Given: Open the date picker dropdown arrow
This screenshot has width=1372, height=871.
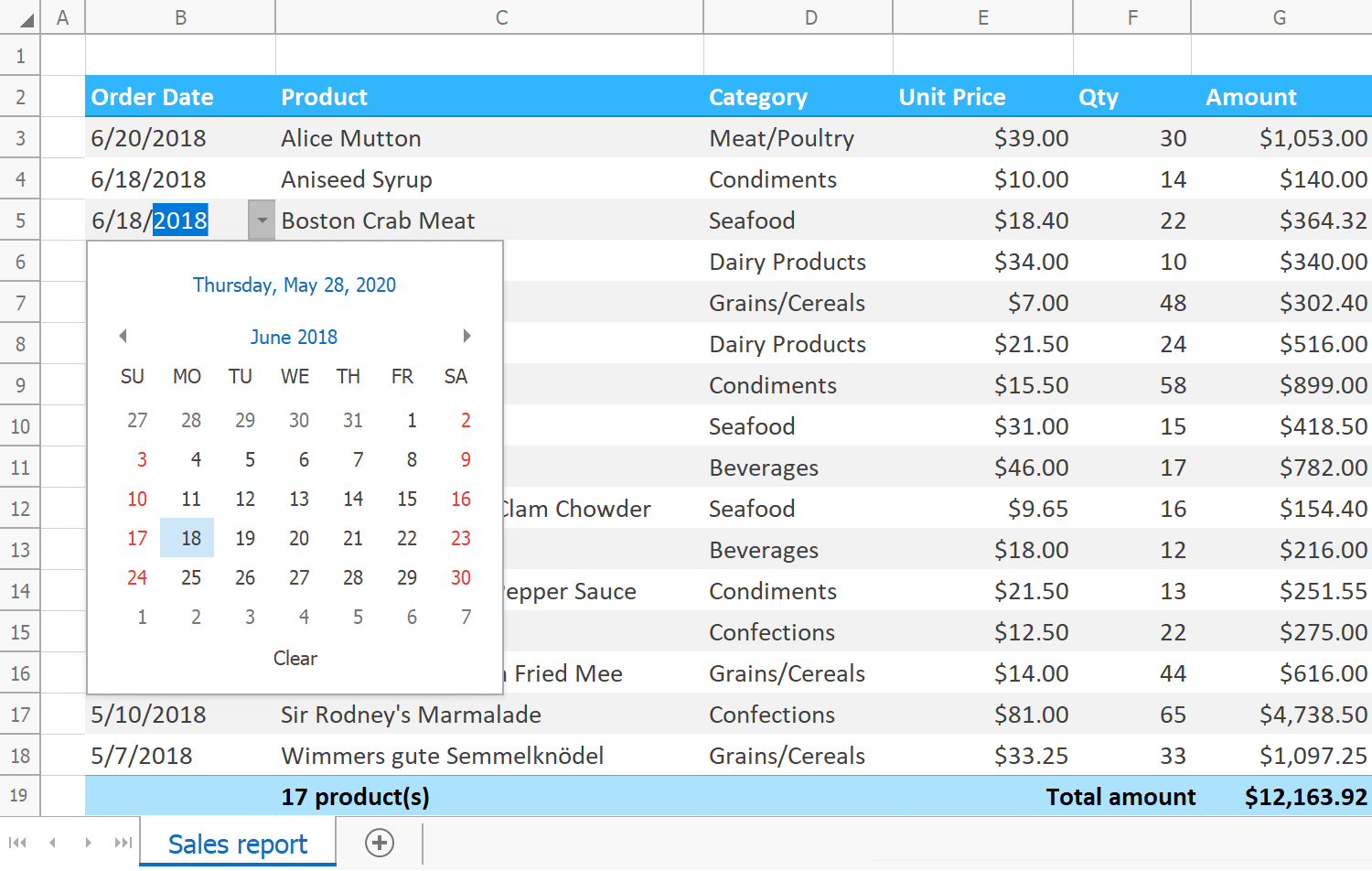Looking at the screenshot, I should [x=262, y=220].
